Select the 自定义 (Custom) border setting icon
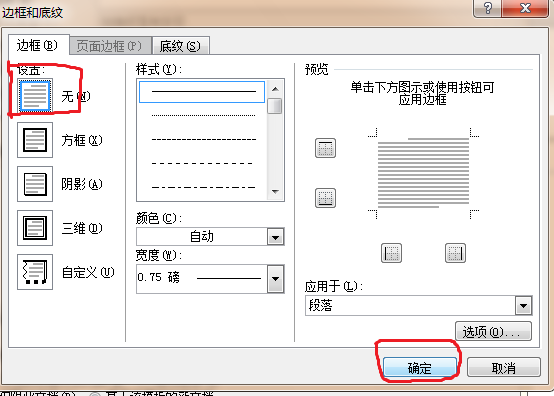The width and height of the screenshot is (554, 396). click(x=35, y=272)
